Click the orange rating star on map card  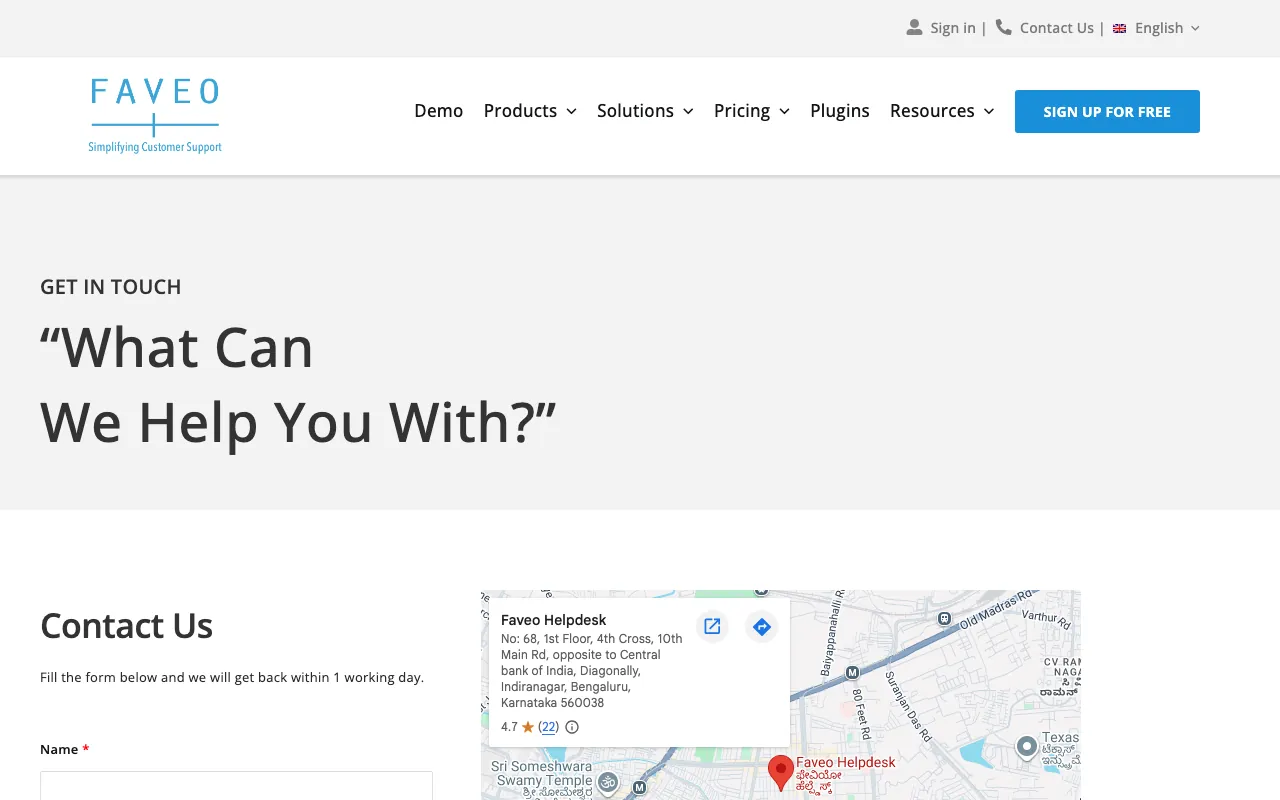(x=528, y=727)
